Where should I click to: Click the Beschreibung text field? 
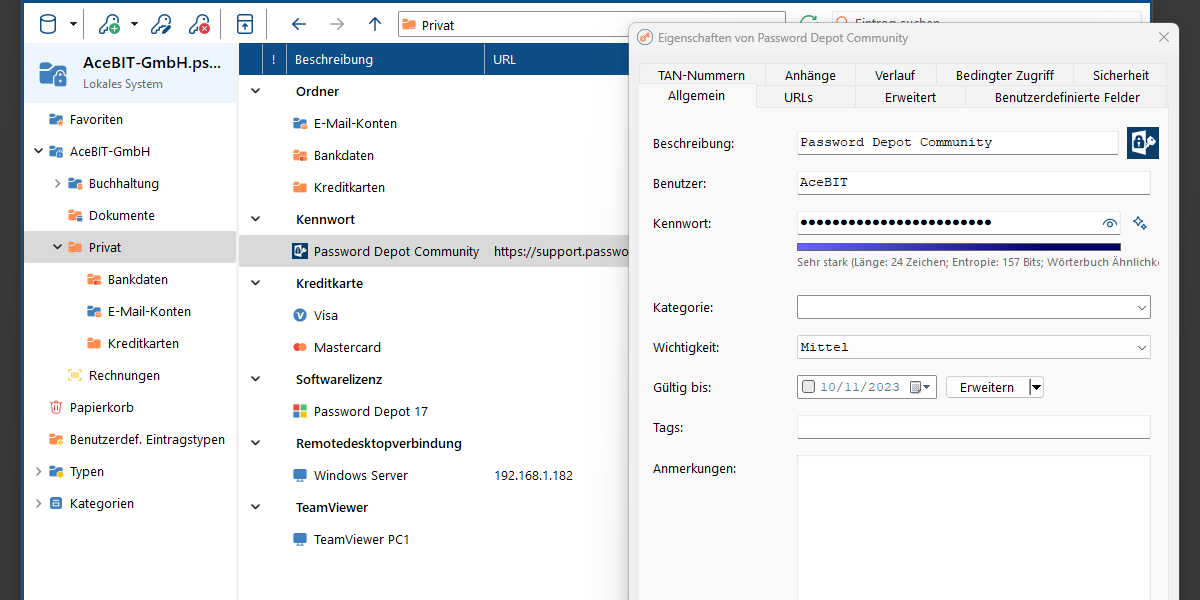957,142
